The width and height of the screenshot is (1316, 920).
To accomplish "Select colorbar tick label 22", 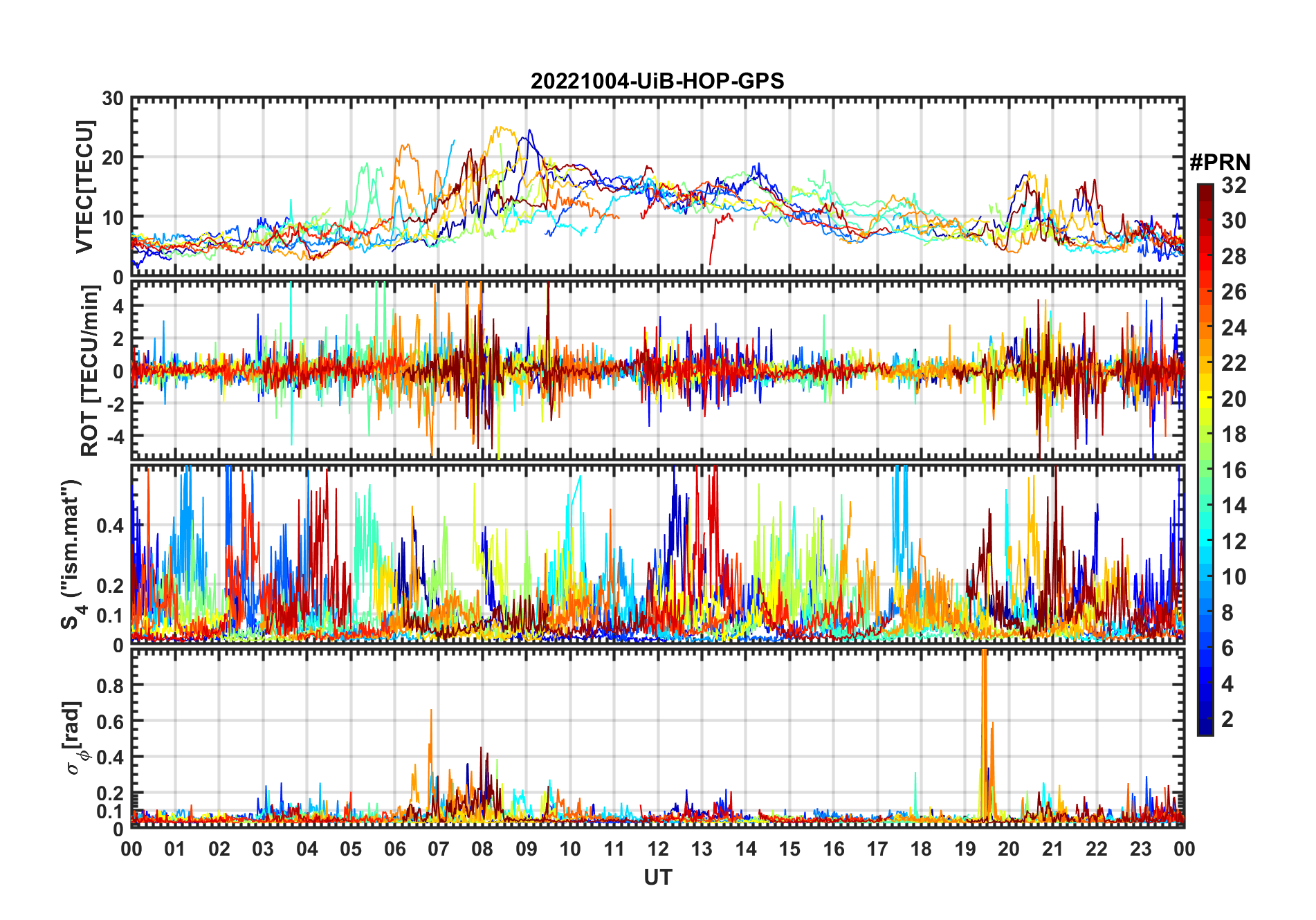I will (1234, 363).
